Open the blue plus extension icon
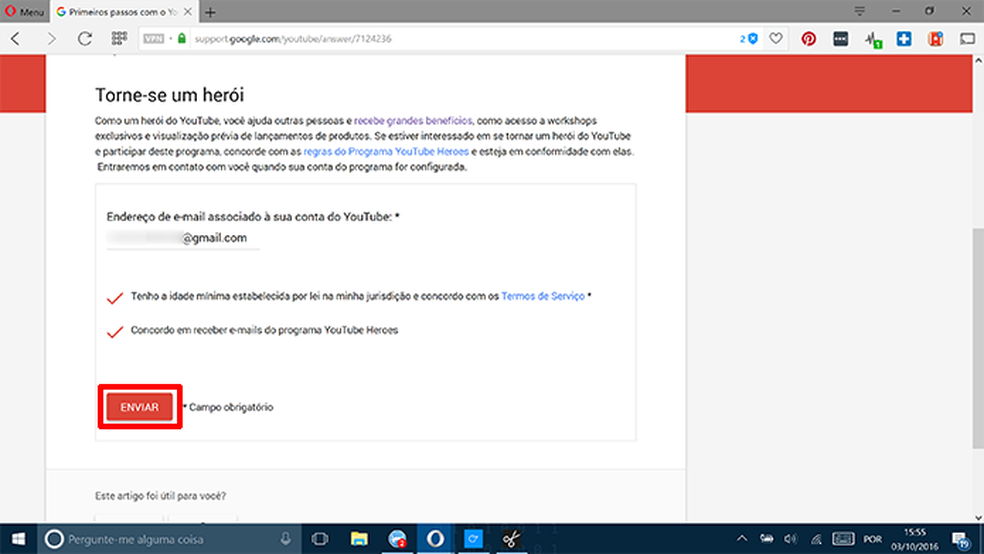The width and height of the screenshot is (984, 554). [x=904, y=39]
